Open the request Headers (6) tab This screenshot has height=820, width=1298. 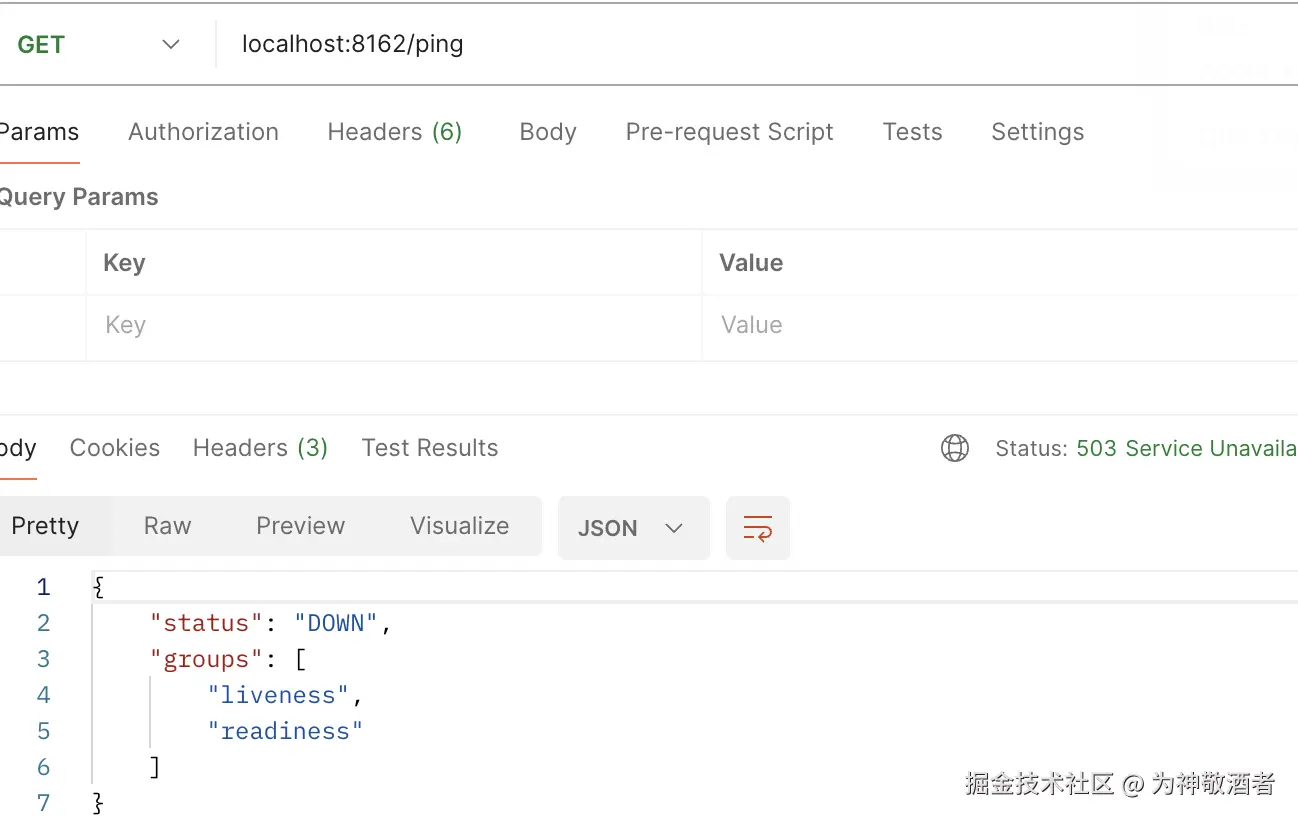[395, 132]
